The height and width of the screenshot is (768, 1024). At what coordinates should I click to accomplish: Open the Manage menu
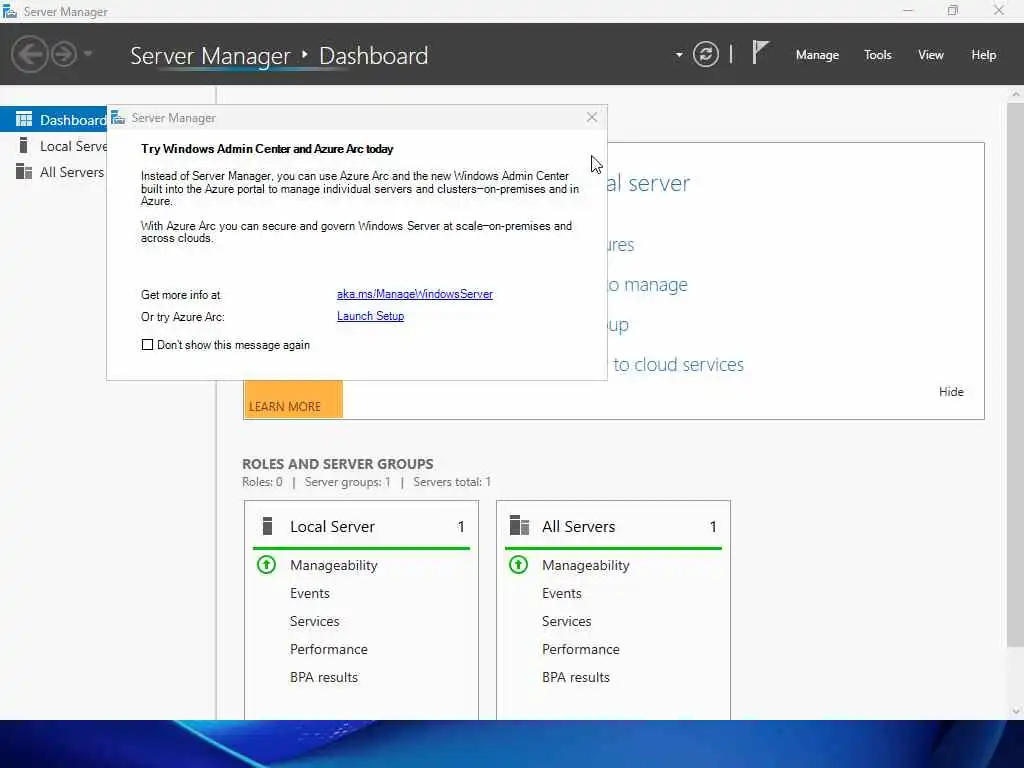coord(817,55)
